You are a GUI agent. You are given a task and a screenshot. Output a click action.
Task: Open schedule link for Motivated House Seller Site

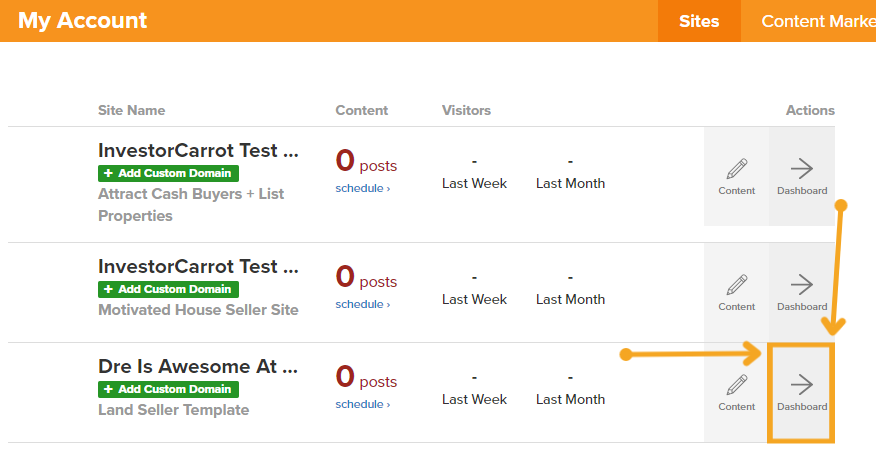coord(363,304)
